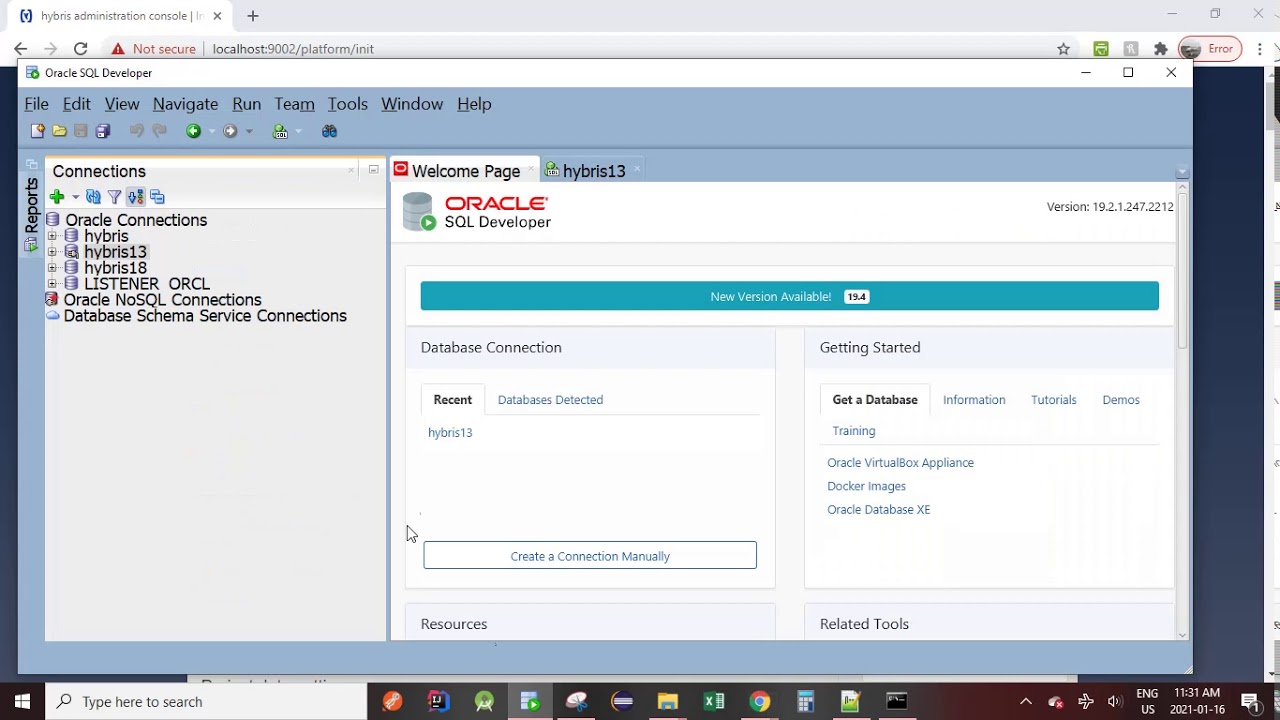Click the green Back navigation arrow
The height and width of the screenshot is (720, 1280).
pyautogui.click(x=193, y=131)
